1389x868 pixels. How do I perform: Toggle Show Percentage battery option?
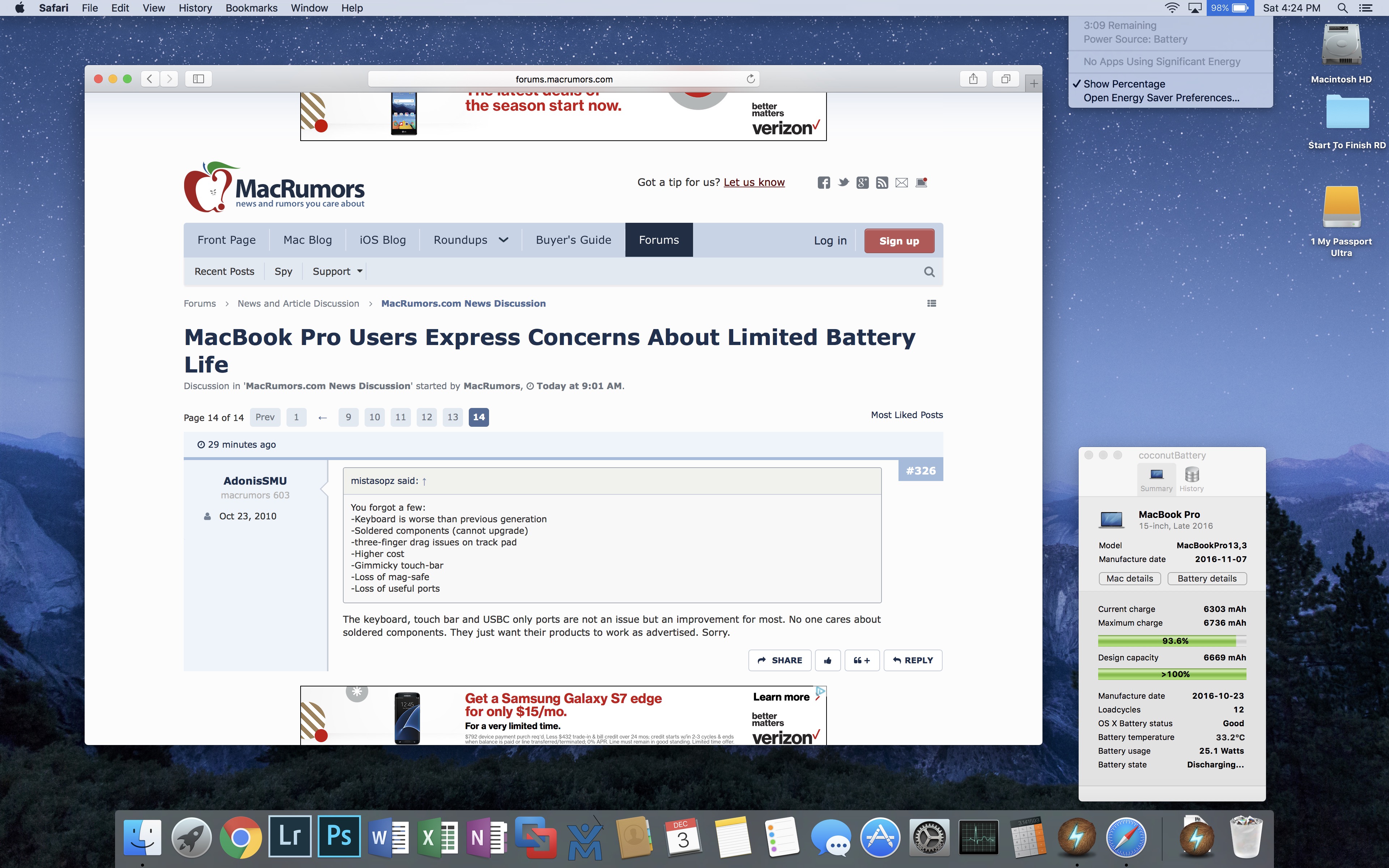coord(1124,84)
